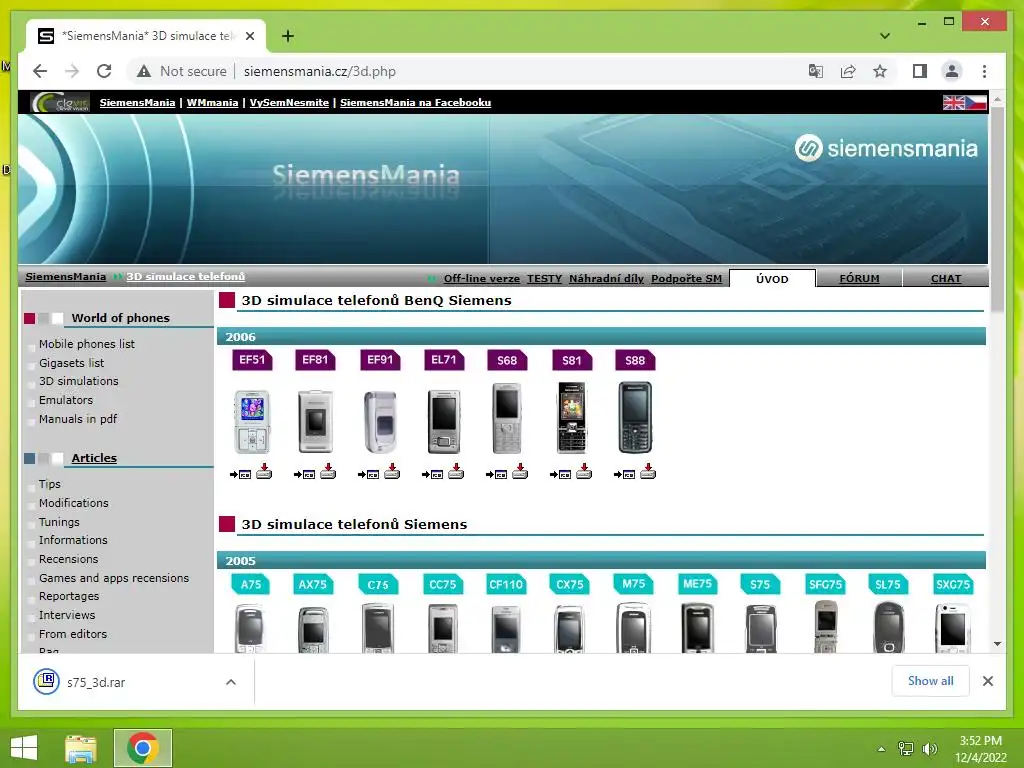The width and height of the screenshot is (1024, 768).
Task: Open Gigasets list in sidebar
Action: coord(71,362)
